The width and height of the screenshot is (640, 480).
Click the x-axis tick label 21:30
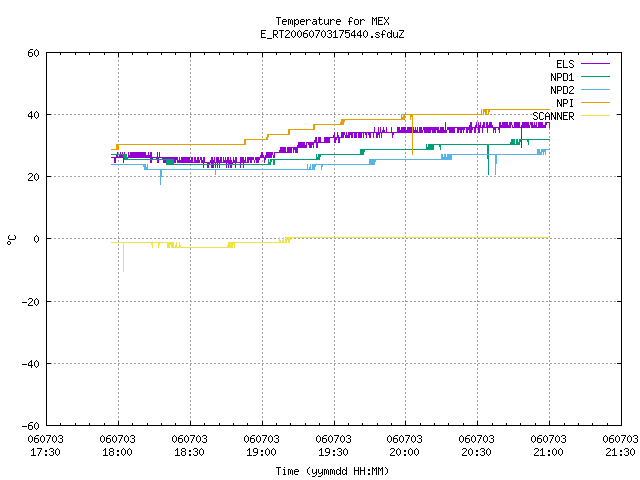click(620, 452)
